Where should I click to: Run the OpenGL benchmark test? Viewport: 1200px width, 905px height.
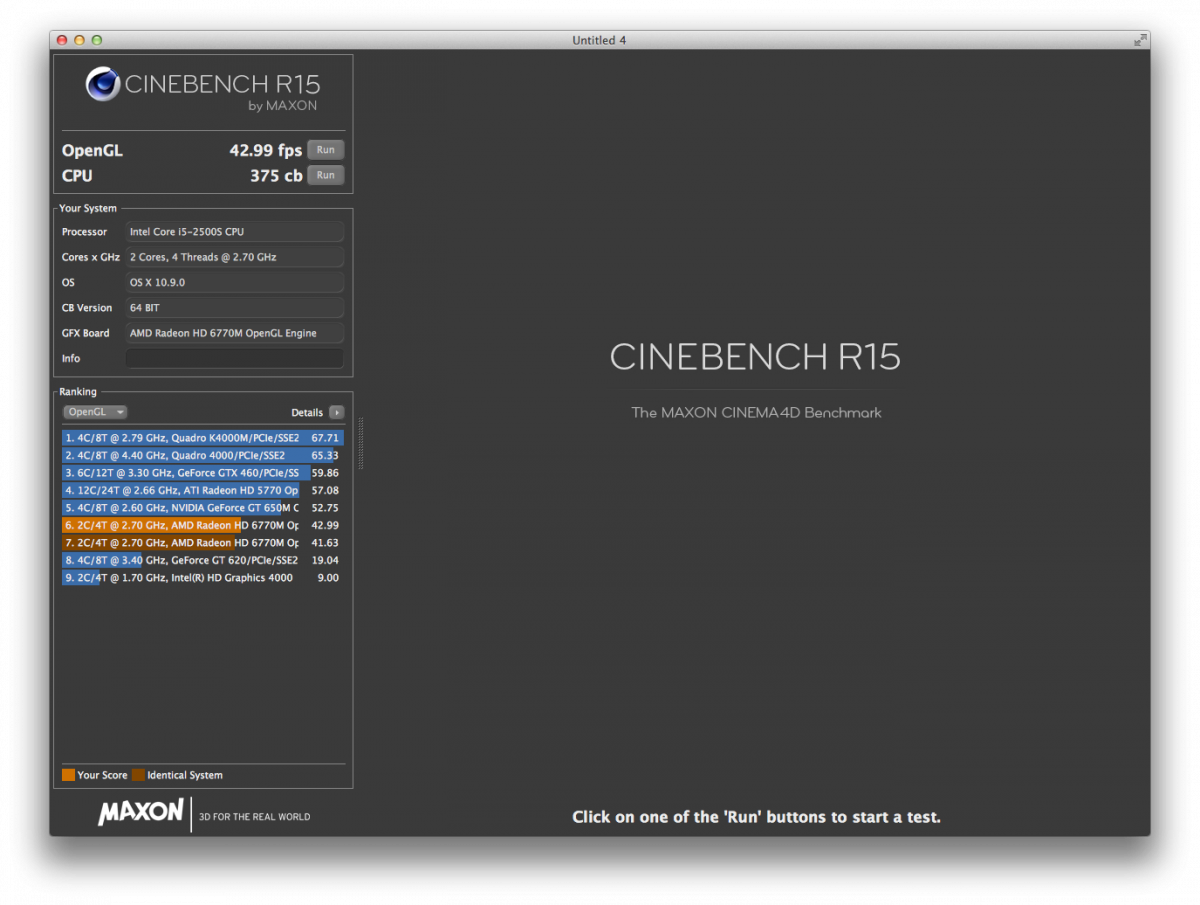(326, 150)
